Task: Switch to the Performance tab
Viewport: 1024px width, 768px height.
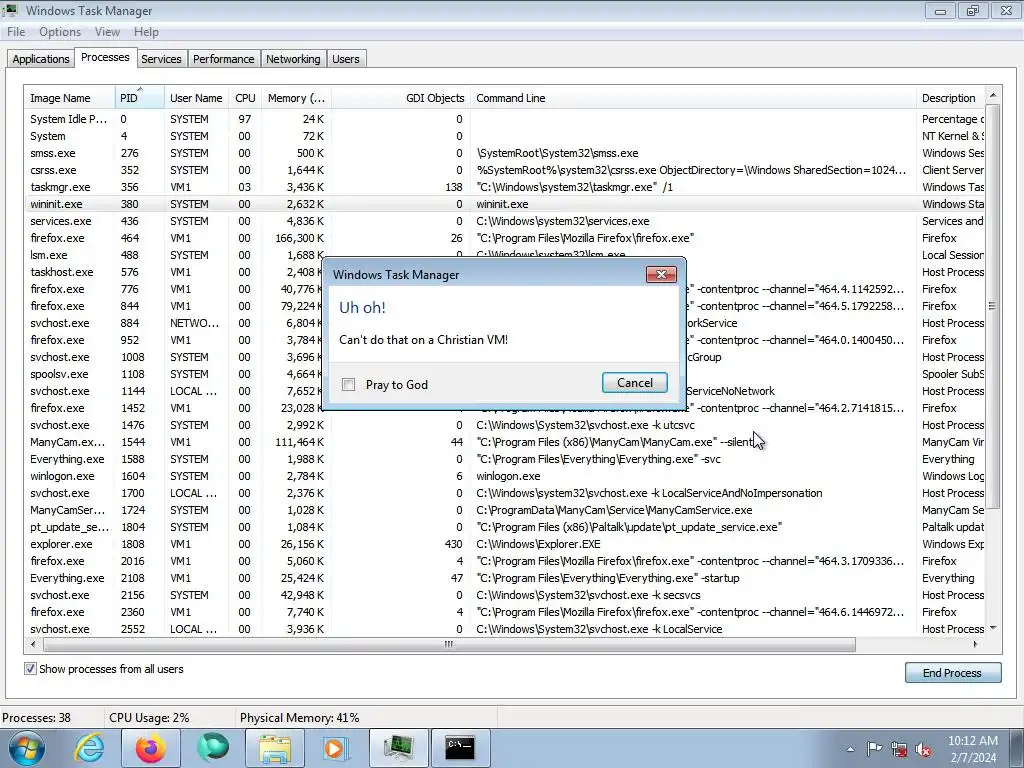Action: pyautogui.click(x=223, y=59)
